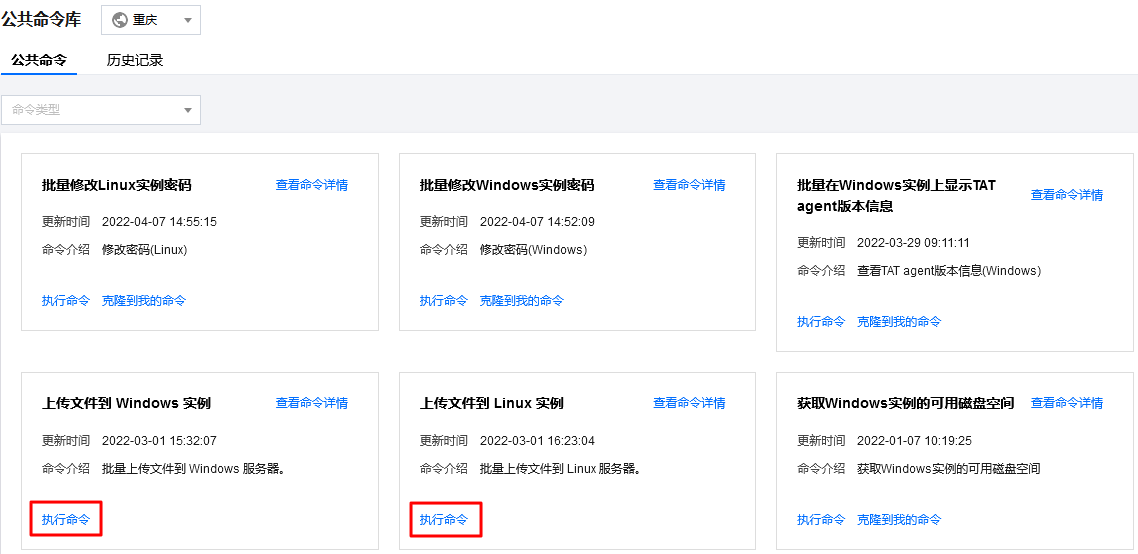Click timestamp 2022-01-07 10:19:25
1138x554 pixels.
coord(914,441)
